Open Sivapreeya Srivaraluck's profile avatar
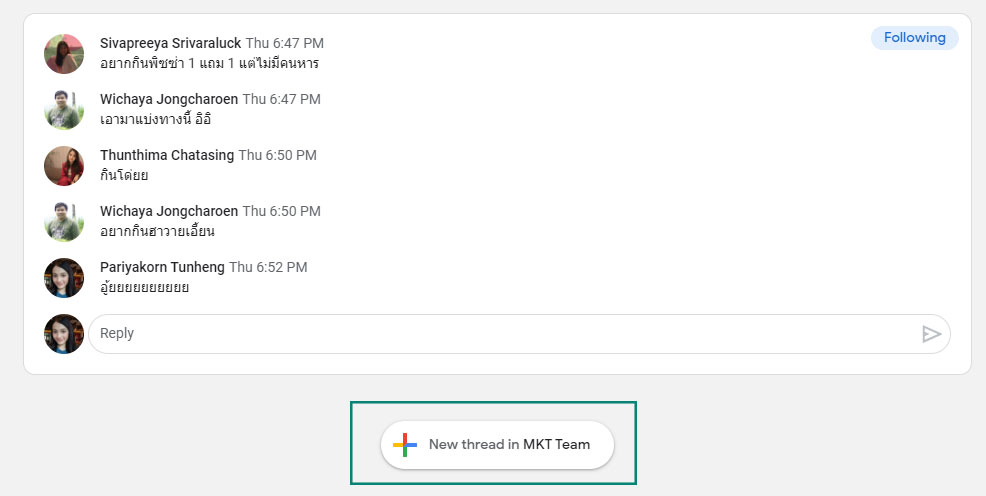The width and height of the screenshot is (986, 496). (64, 54)
